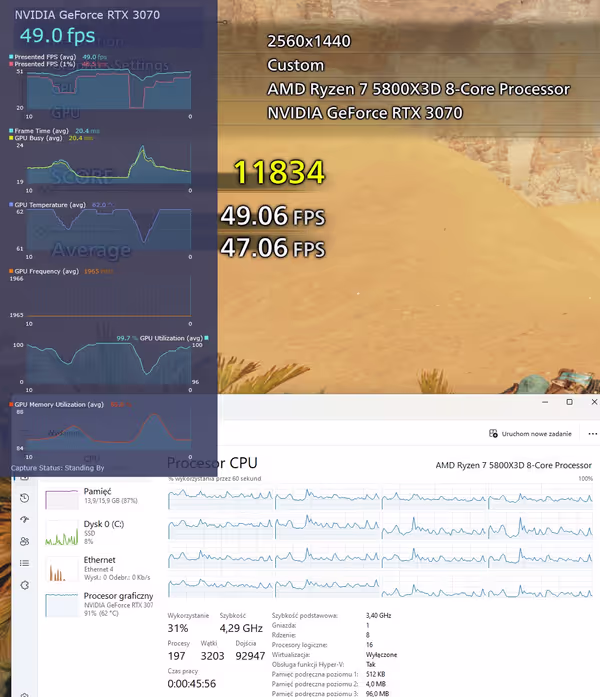Click benchmark line 'NVIDIA GeForce RTX 3070'
Screen dimensions: 600x697
coord(365,113)
